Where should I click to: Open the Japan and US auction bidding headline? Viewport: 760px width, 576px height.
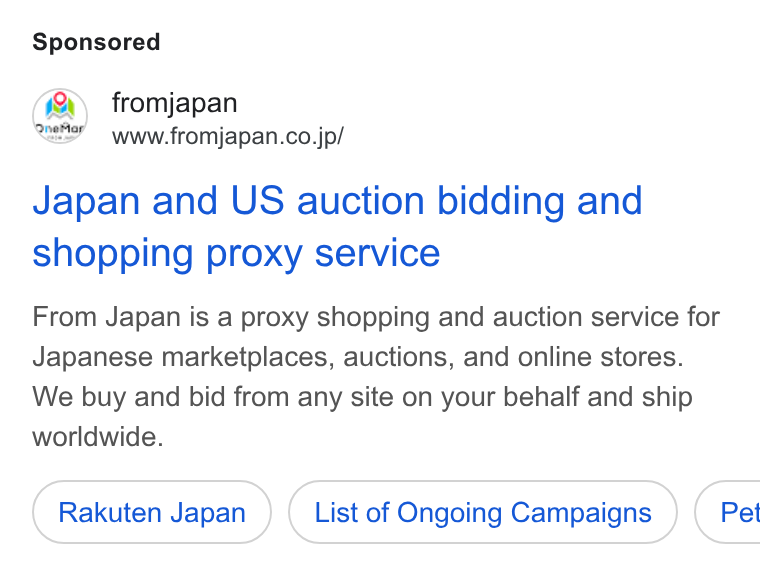point(337,226)
